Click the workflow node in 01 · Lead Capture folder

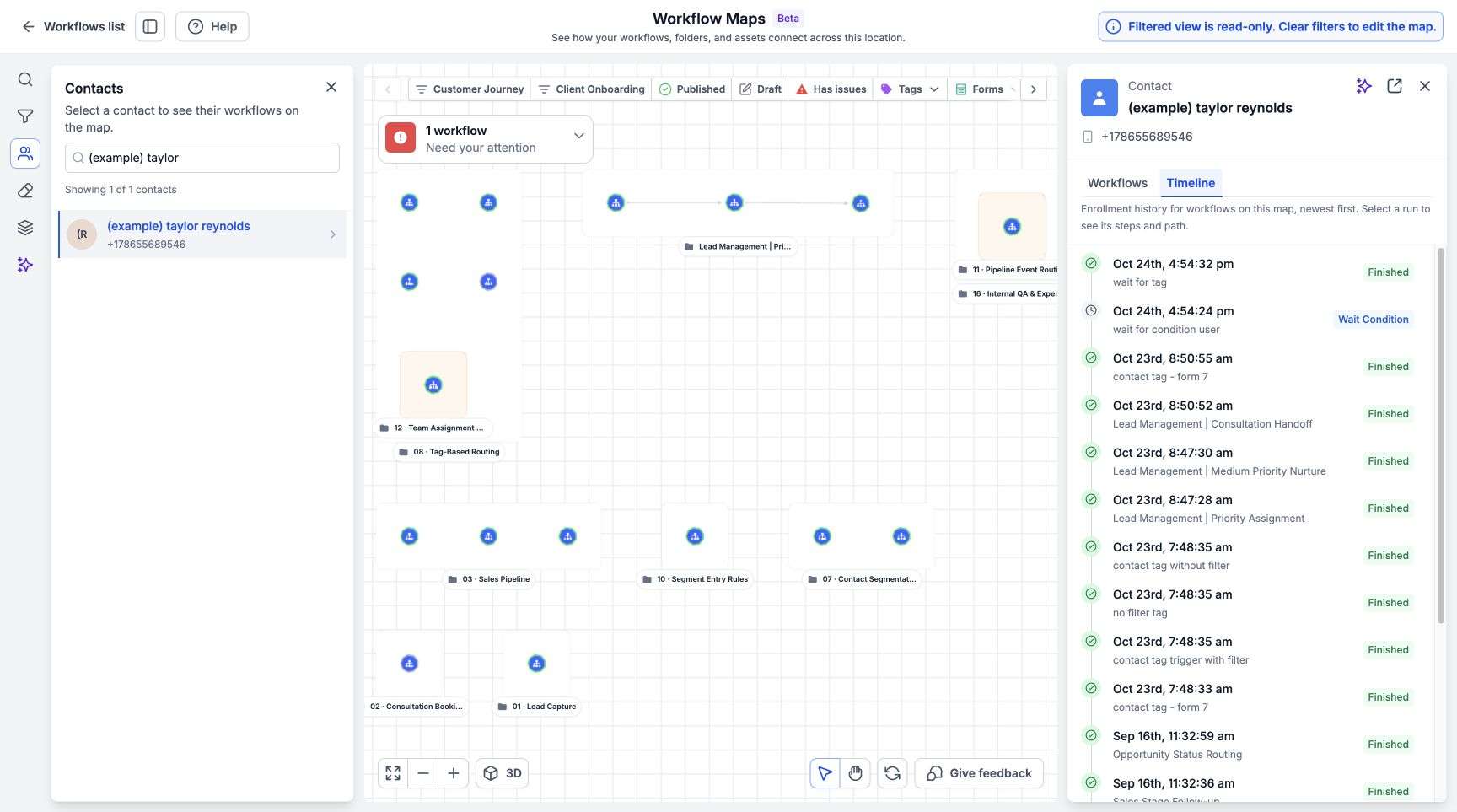pos(536,664)
